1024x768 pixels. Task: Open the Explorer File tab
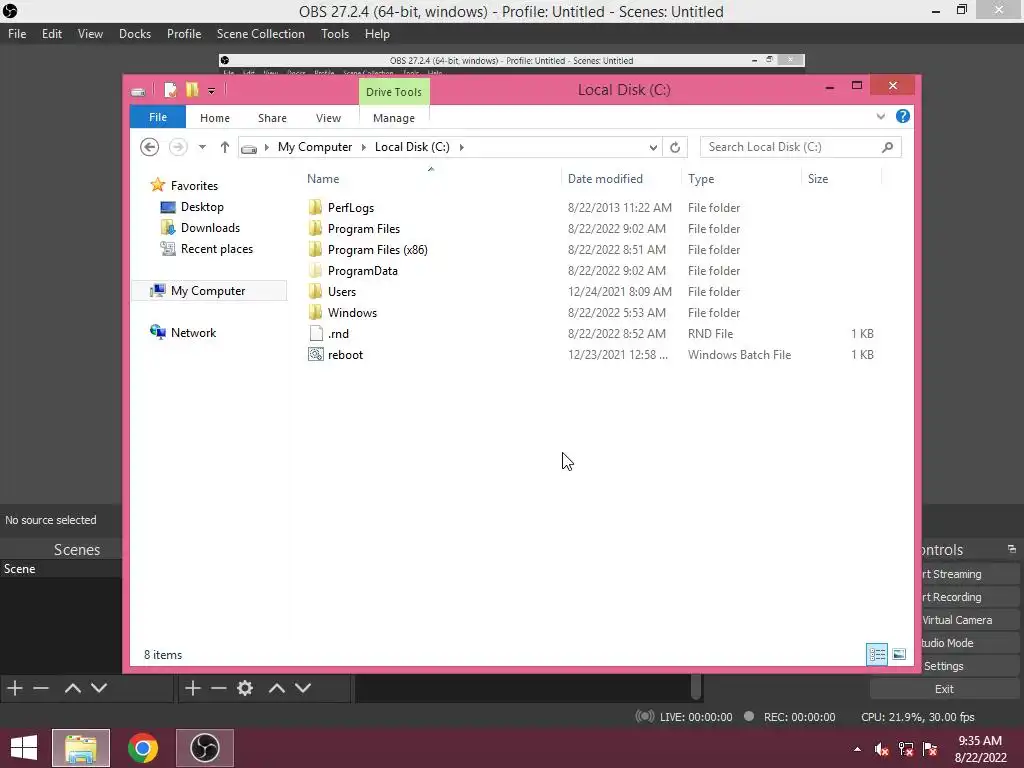click(158, 117)
